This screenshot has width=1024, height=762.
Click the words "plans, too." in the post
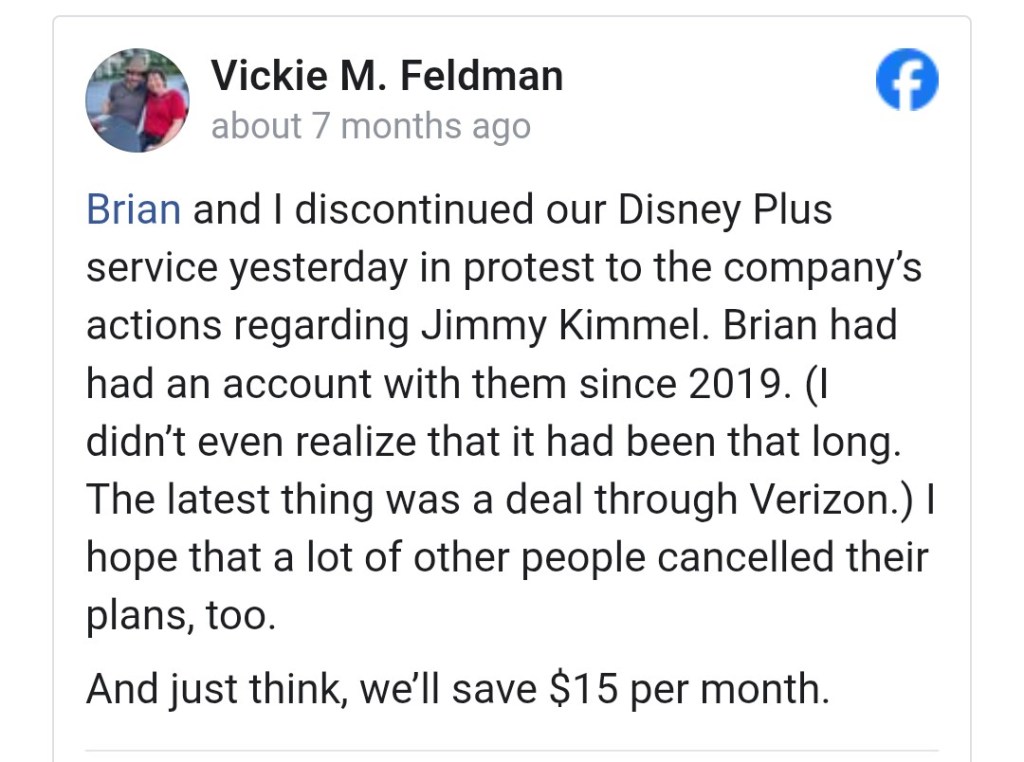(180, 614)
